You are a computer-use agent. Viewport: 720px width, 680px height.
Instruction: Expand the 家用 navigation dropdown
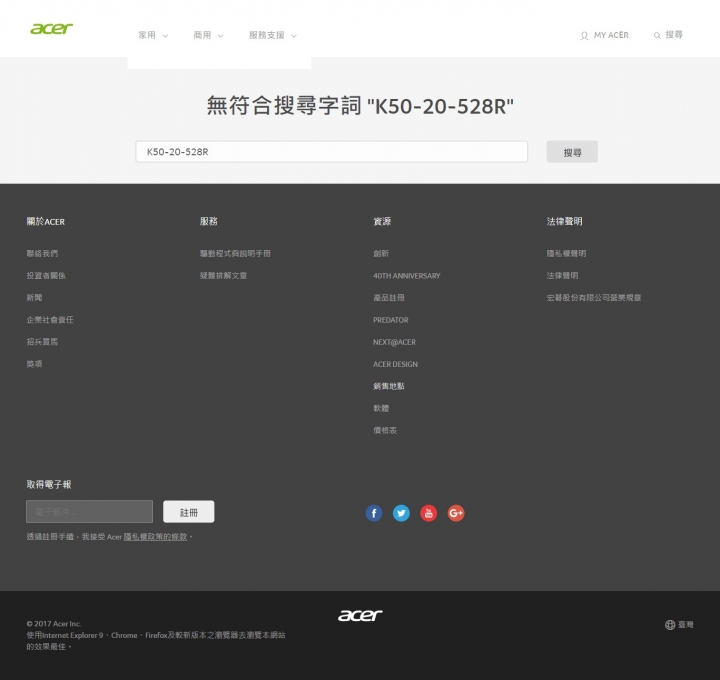pos(153,35)
